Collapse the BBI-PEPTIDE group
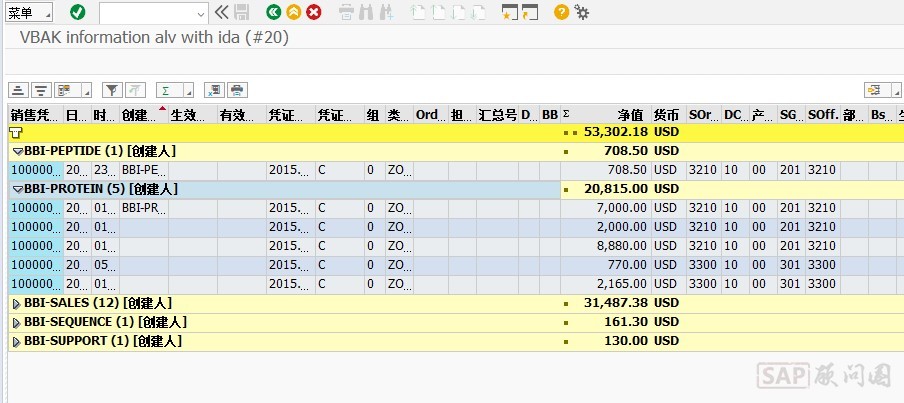904x403 pixels. point(17,151)
